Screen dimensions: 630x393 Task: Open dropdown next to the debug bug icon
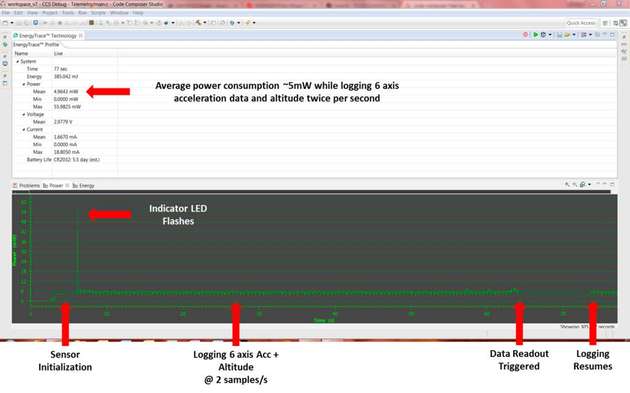click(x=173, y=23)
